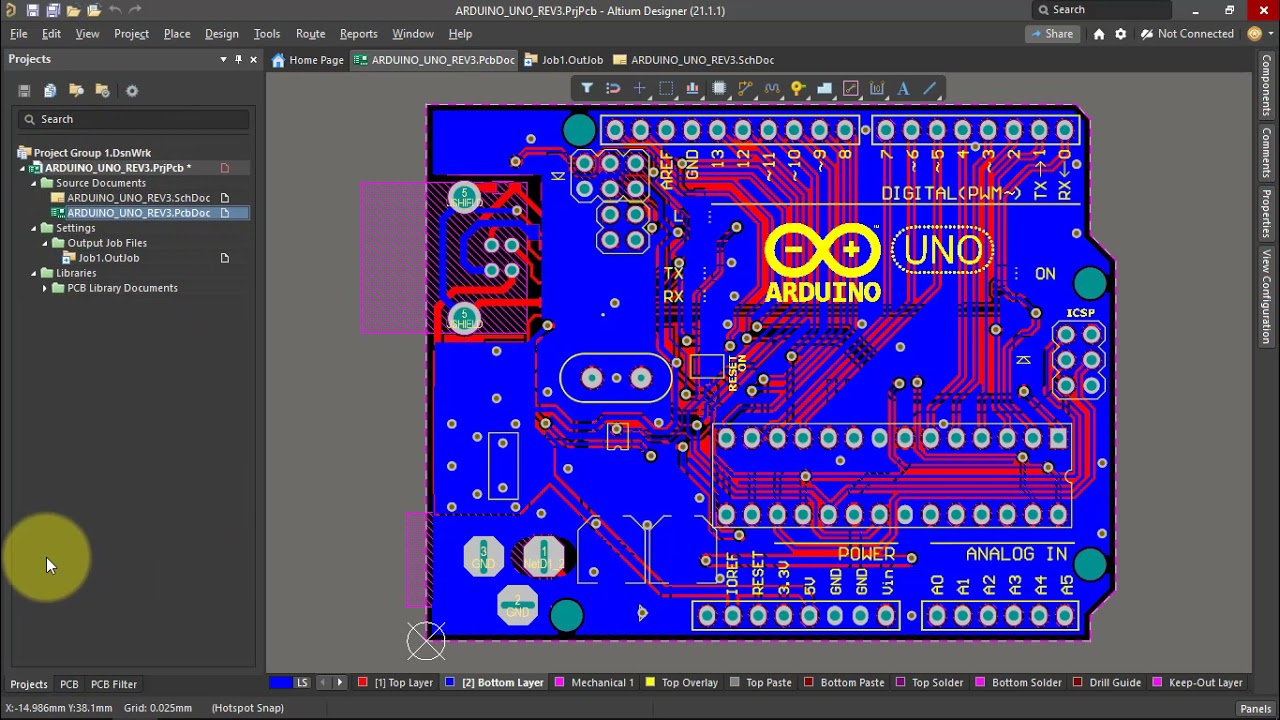Toggle Mechanical 1 layer color box
The image size is (1280, 720).
pyautogui.click(x=560, y=683)
